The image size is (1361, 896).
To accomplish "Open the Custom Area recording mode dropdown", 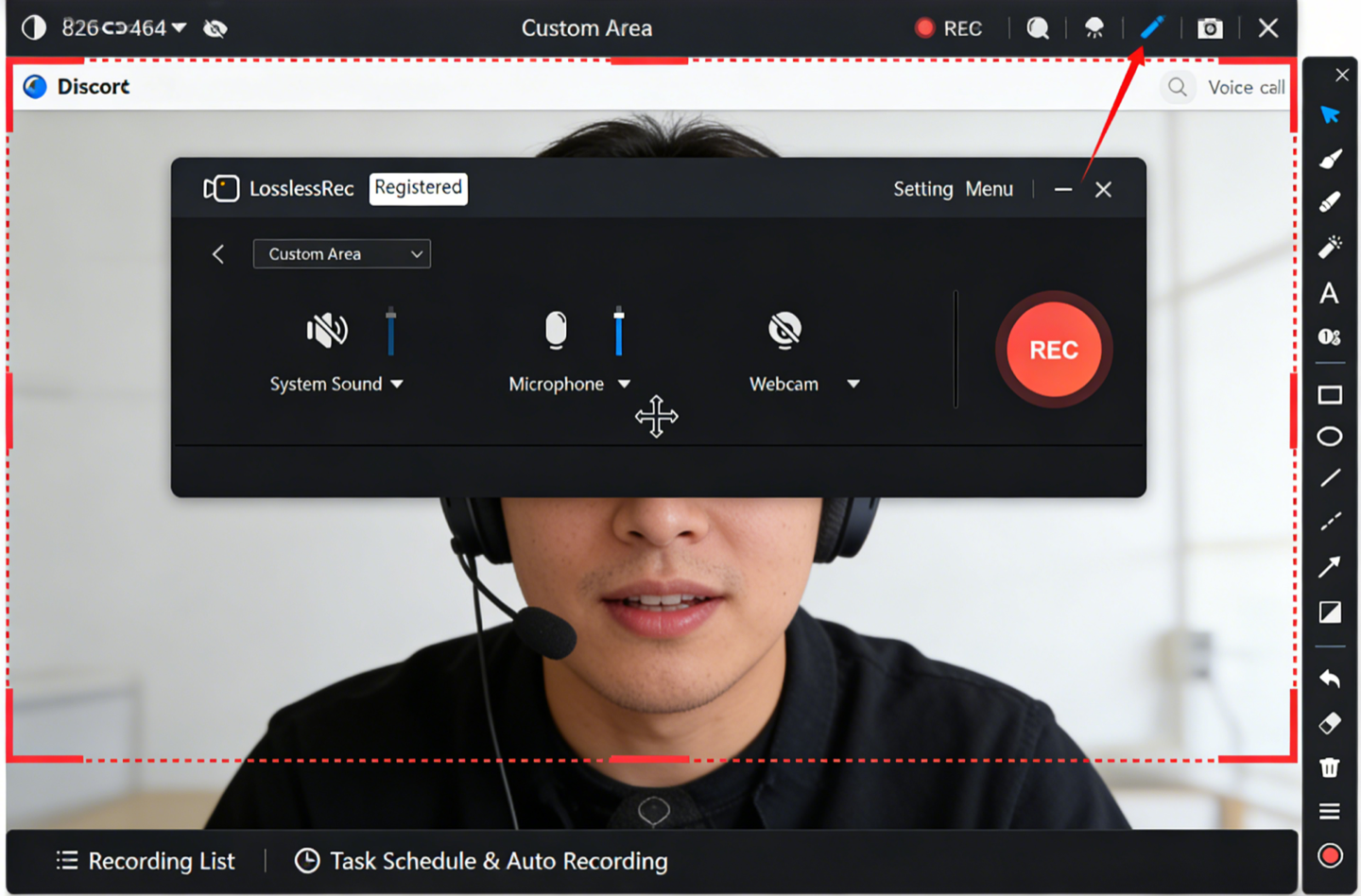I will tap(341, 253).
